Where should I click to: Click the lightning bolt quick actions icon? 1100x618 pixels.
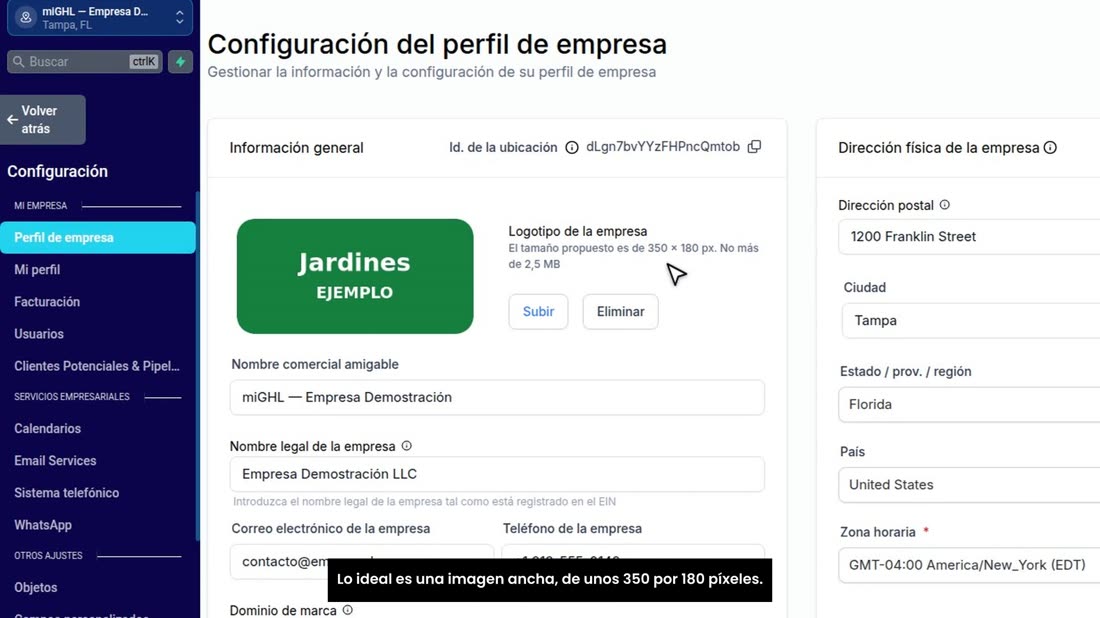(180, 62)
